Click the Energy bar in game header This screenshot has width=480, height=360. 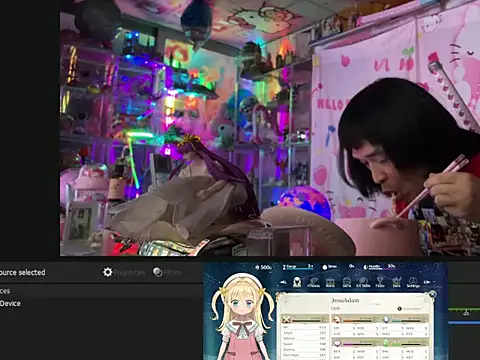[x=298, y=267]
